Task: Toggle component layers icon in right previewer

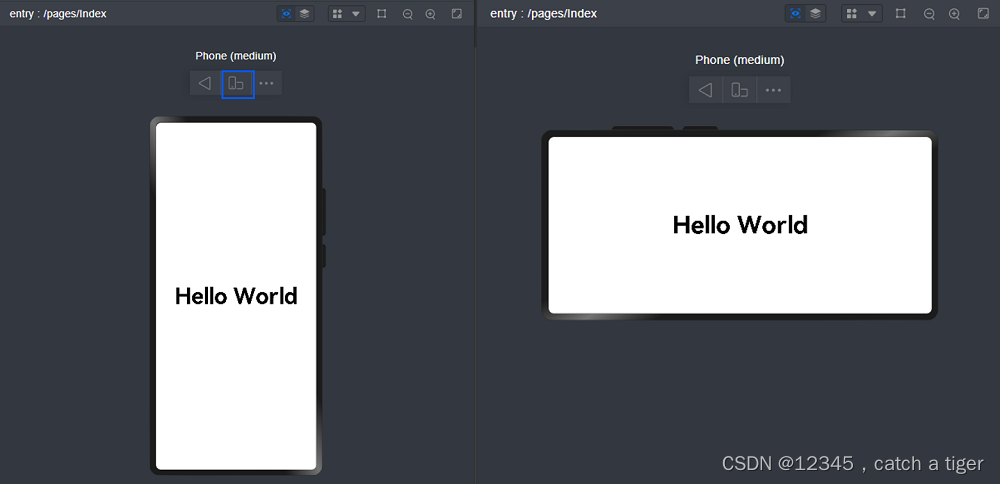Action: (x=814, y=13)
